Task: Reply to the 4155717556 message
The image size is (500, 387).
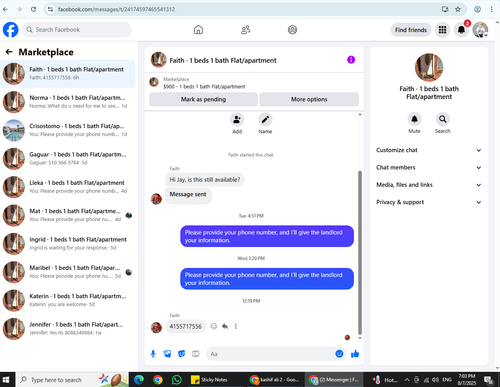Action: coord(225,326)
